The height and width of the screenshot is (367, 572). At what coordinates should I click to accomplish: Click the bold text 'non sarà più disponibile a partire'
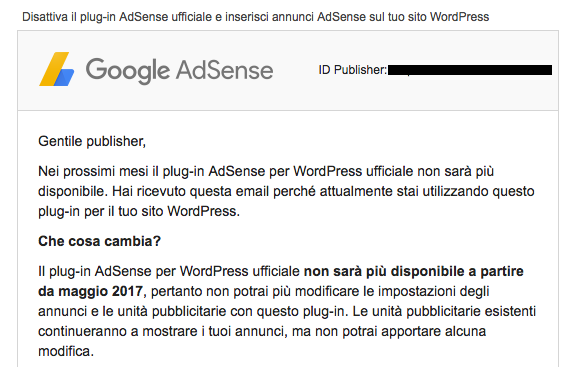click(414, 271)
